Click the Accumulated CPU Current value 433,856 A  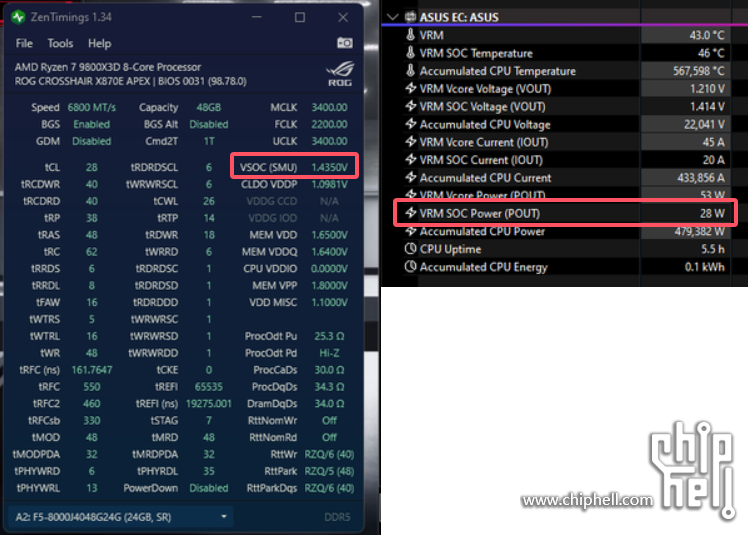(701, 177)
